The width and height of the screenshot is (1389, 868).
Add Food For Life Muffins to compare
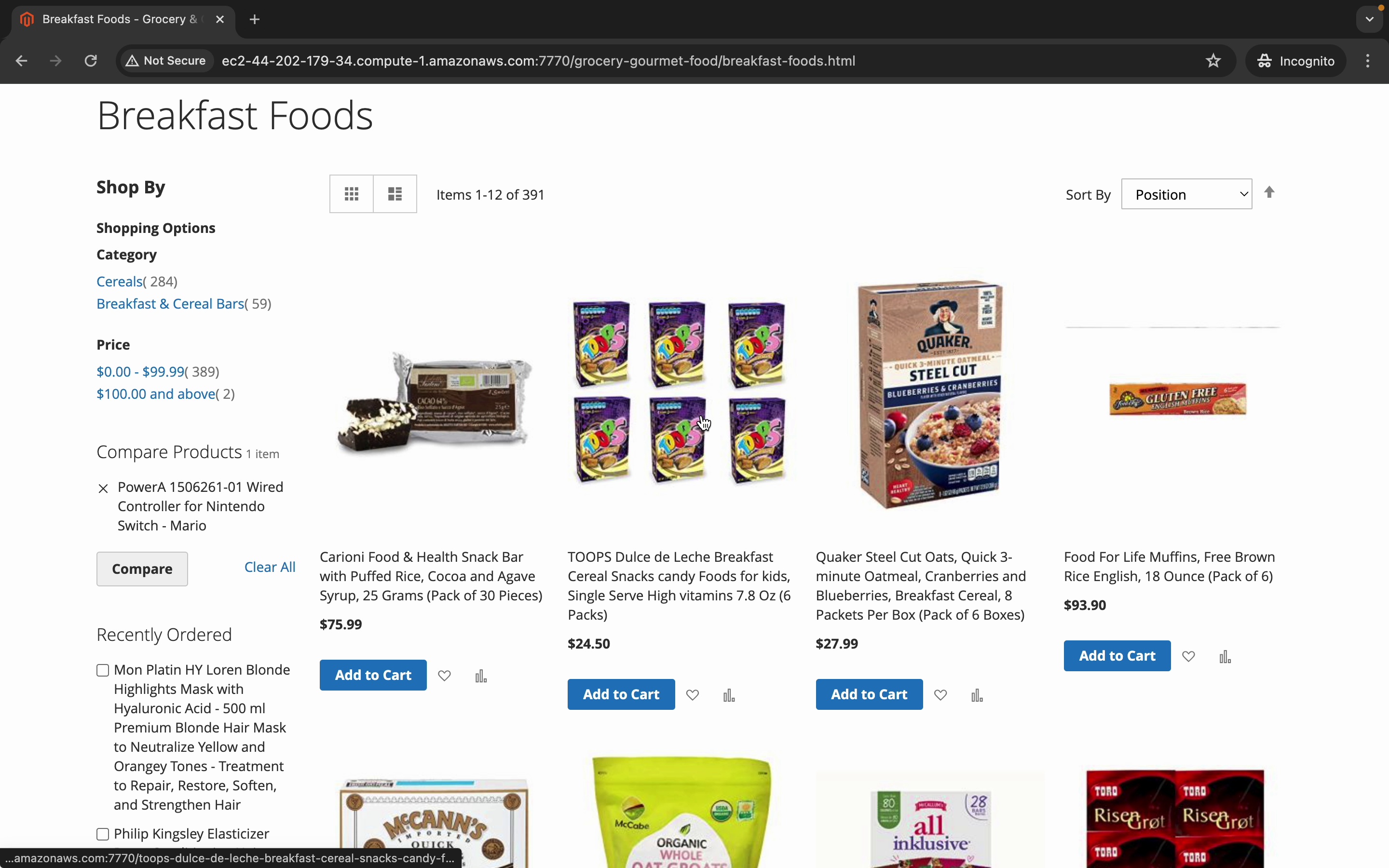pyautogui.click(x=1225, y=657)
